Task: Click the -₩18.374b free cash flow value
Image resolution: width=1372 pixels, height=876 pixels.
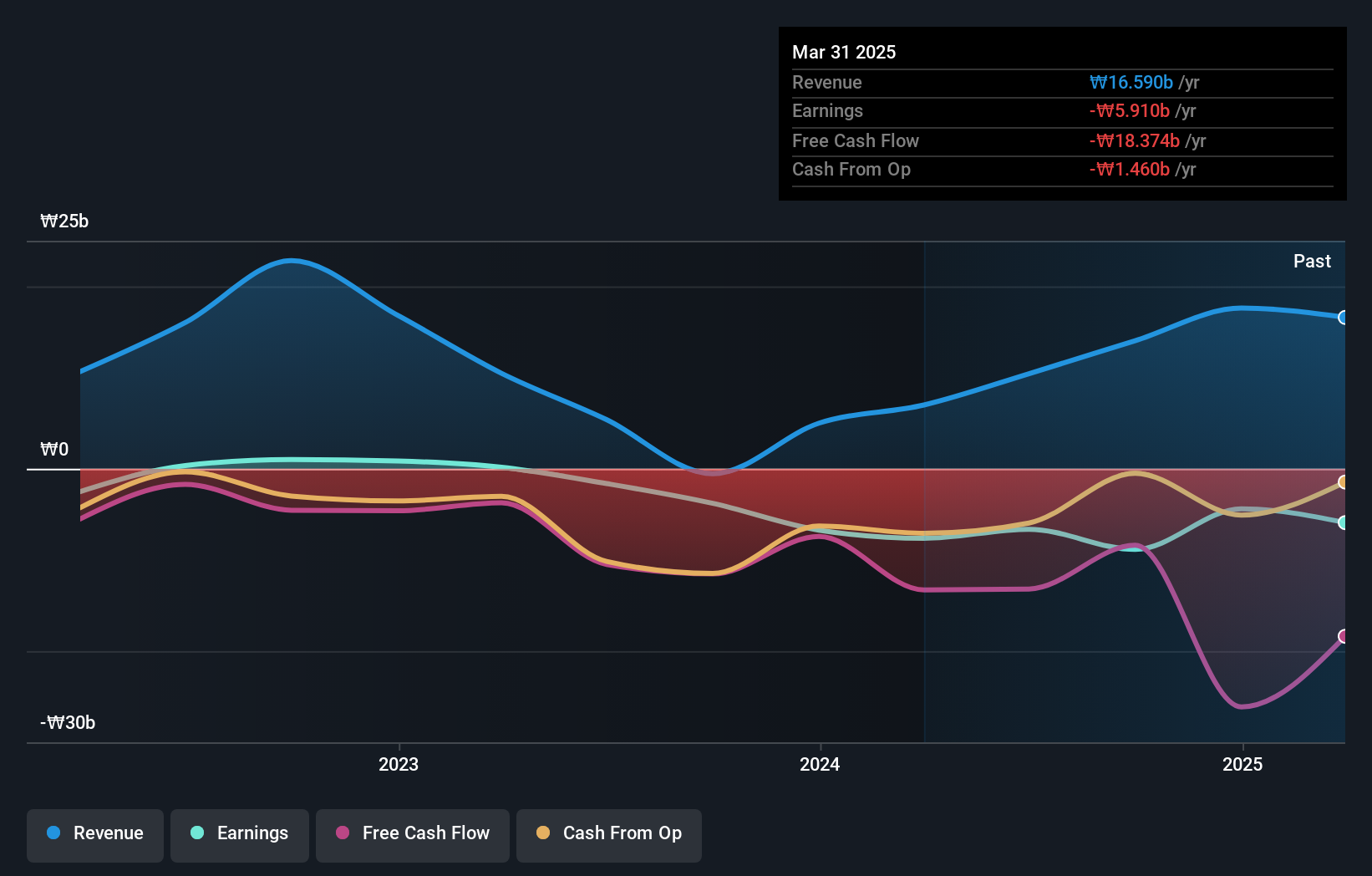Action: [1135, 140]
